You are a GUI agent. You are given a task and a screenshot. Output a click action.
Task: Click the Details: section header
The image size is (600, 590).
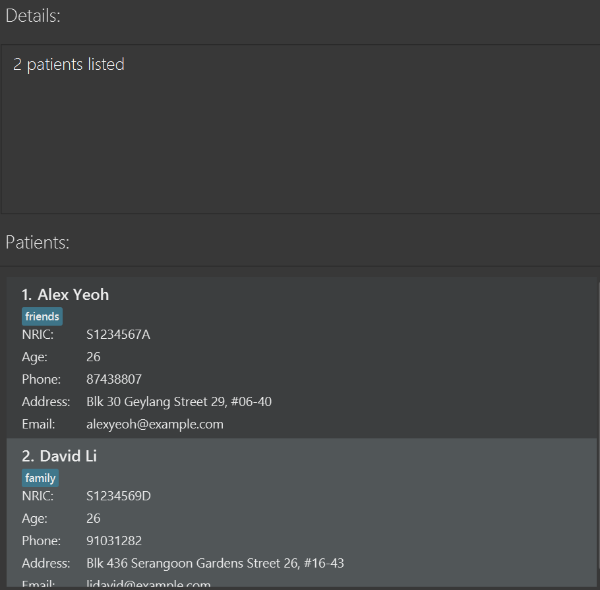[x=33, y=16]
